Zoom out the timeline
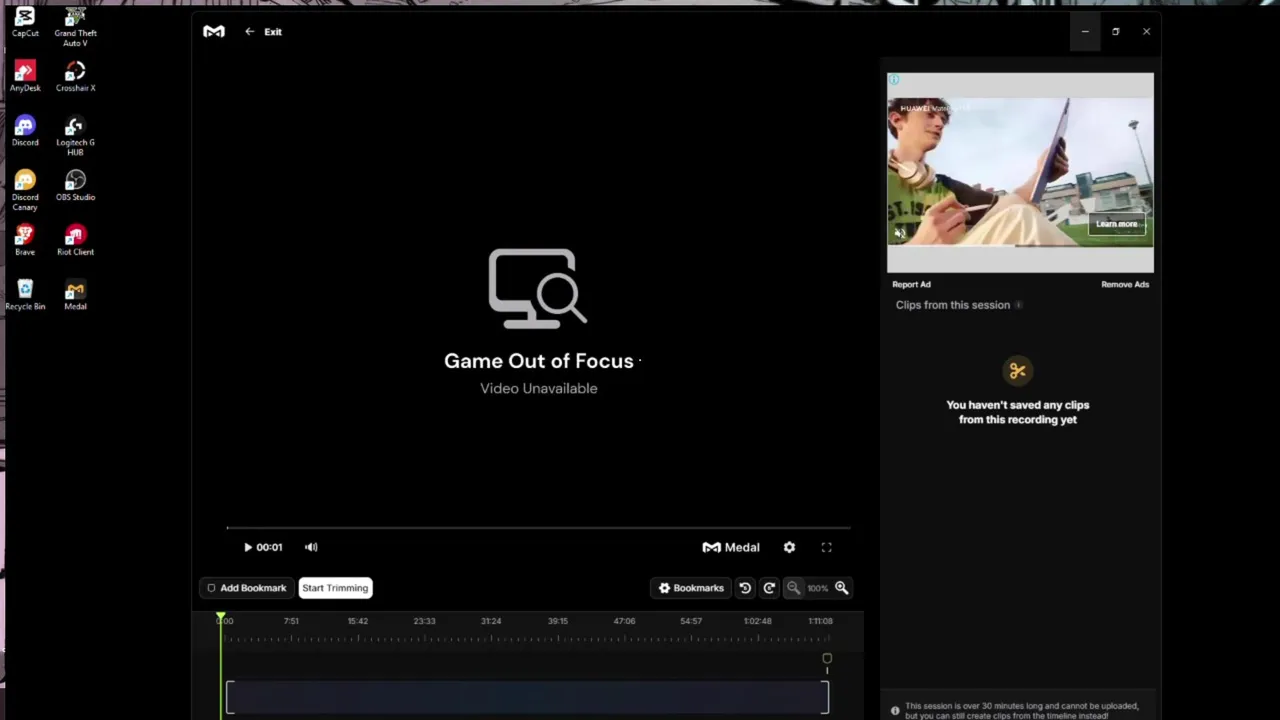 pos(793,588)
